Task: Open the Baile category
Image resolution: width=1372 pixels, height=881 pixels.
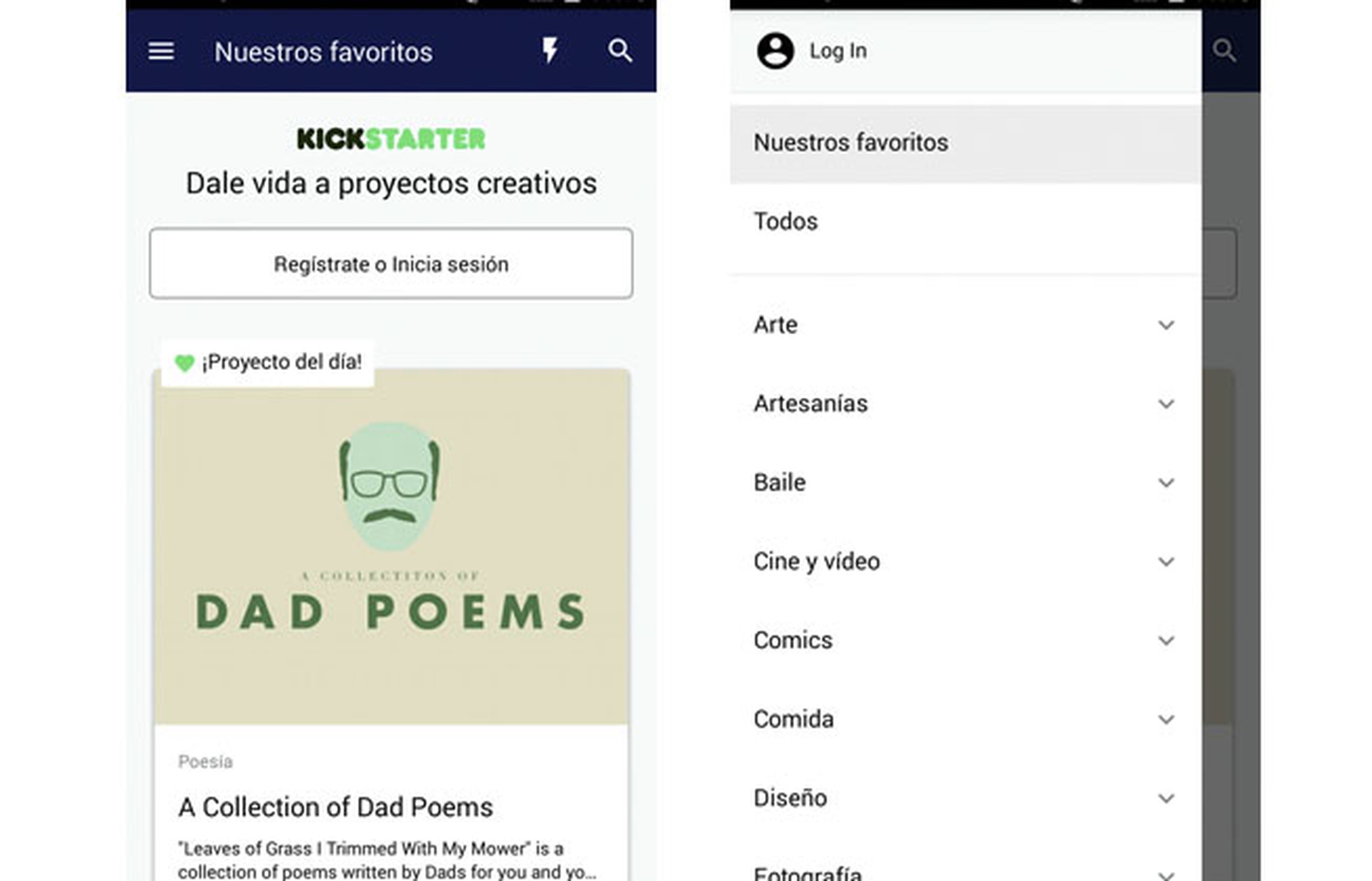Action: click(965, 483)
